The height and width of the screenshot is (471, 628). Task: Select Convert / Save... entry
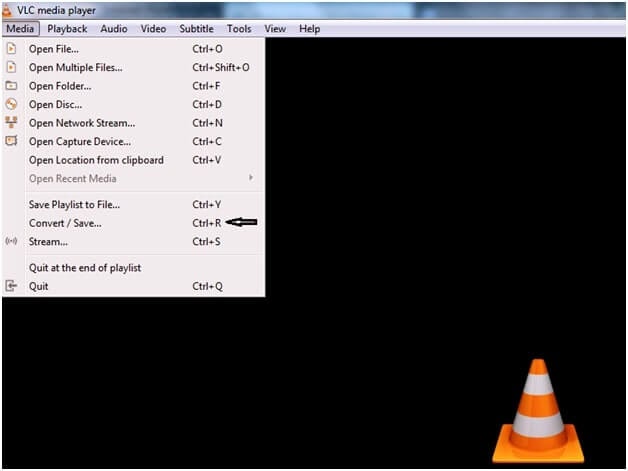[134, 223]
